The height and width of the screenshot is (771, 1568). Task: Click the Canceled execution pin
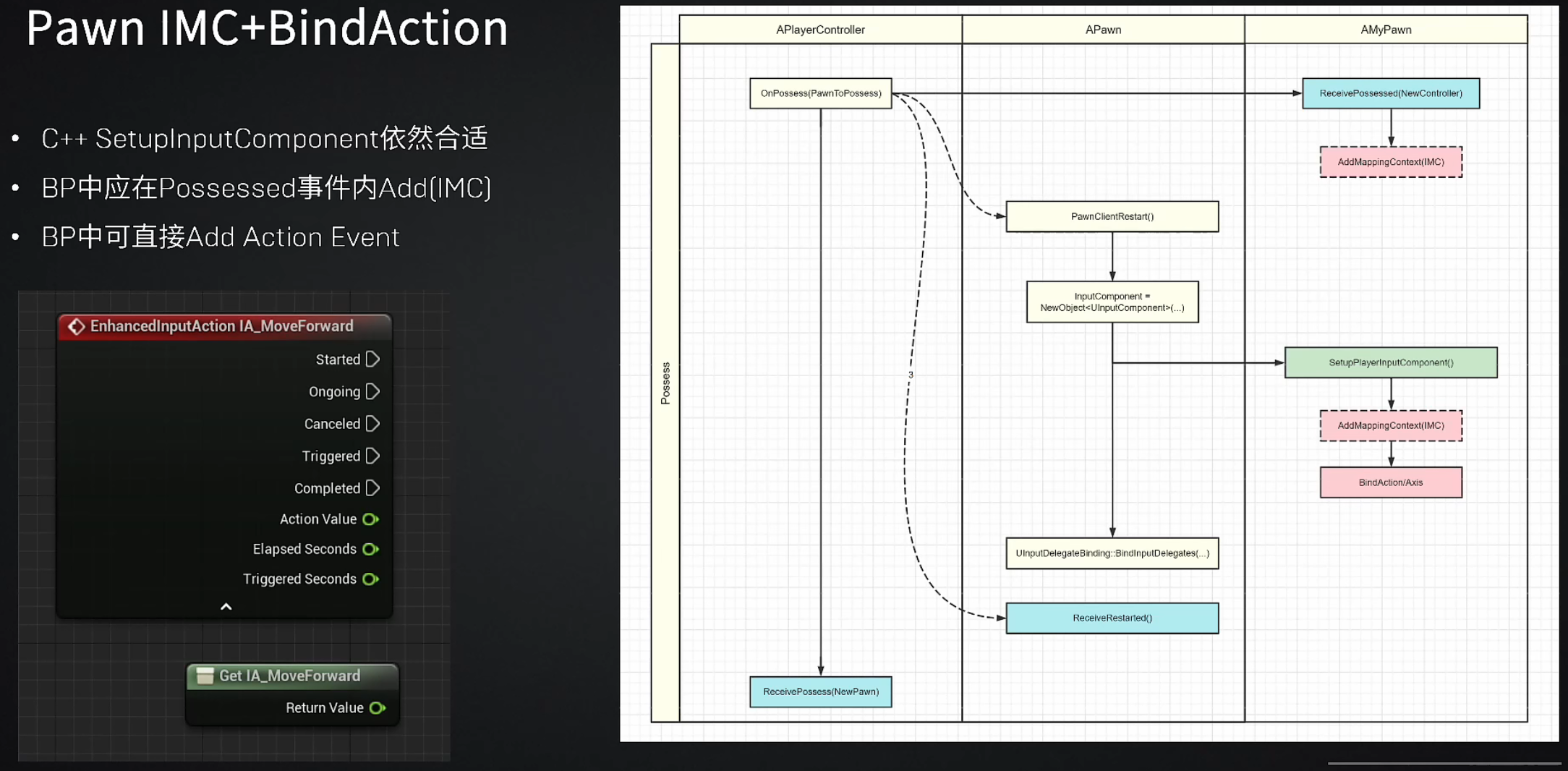(372, 424)
